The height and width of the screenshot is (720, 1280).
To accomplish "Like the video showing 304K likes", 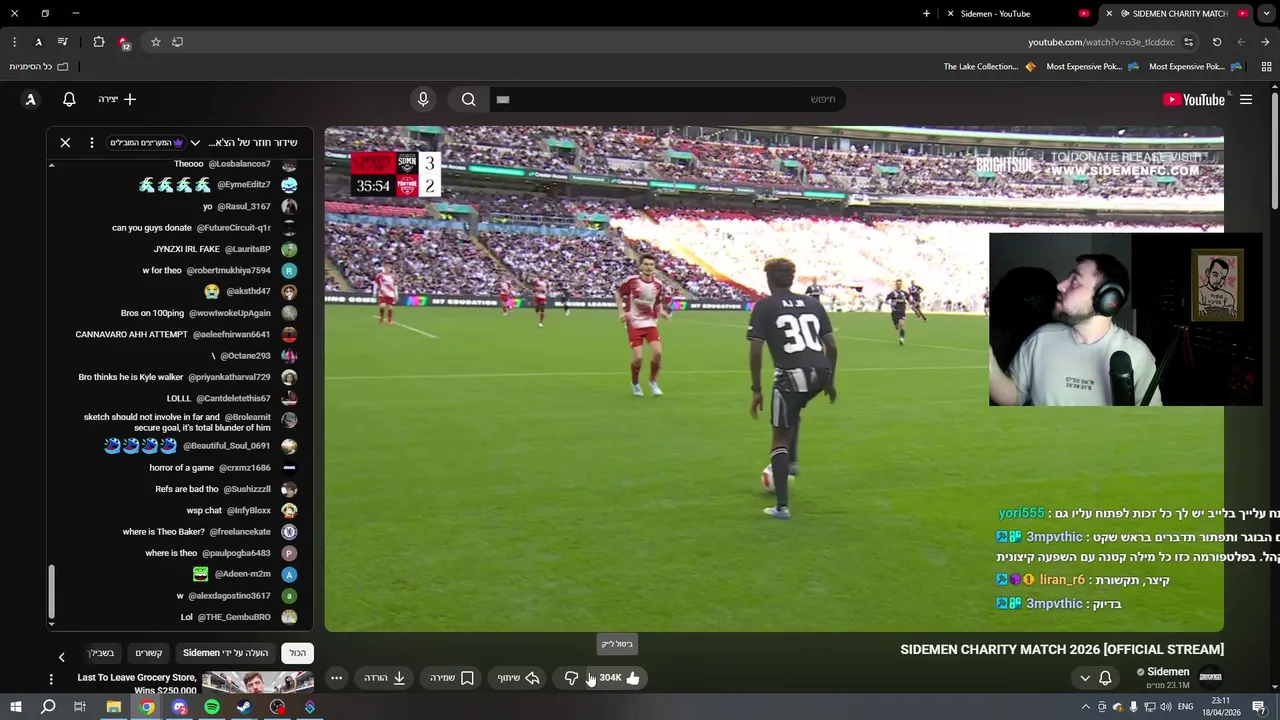I will [619, 678].
